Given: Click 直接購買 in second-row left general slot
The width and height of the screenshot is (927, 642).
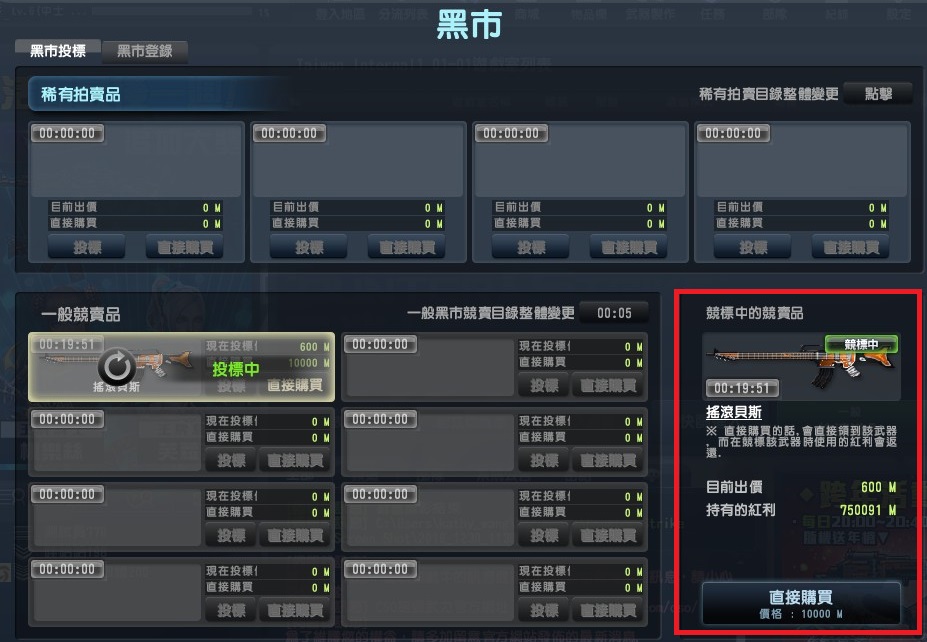Looking at the screenshot, I should click(295, 460).
